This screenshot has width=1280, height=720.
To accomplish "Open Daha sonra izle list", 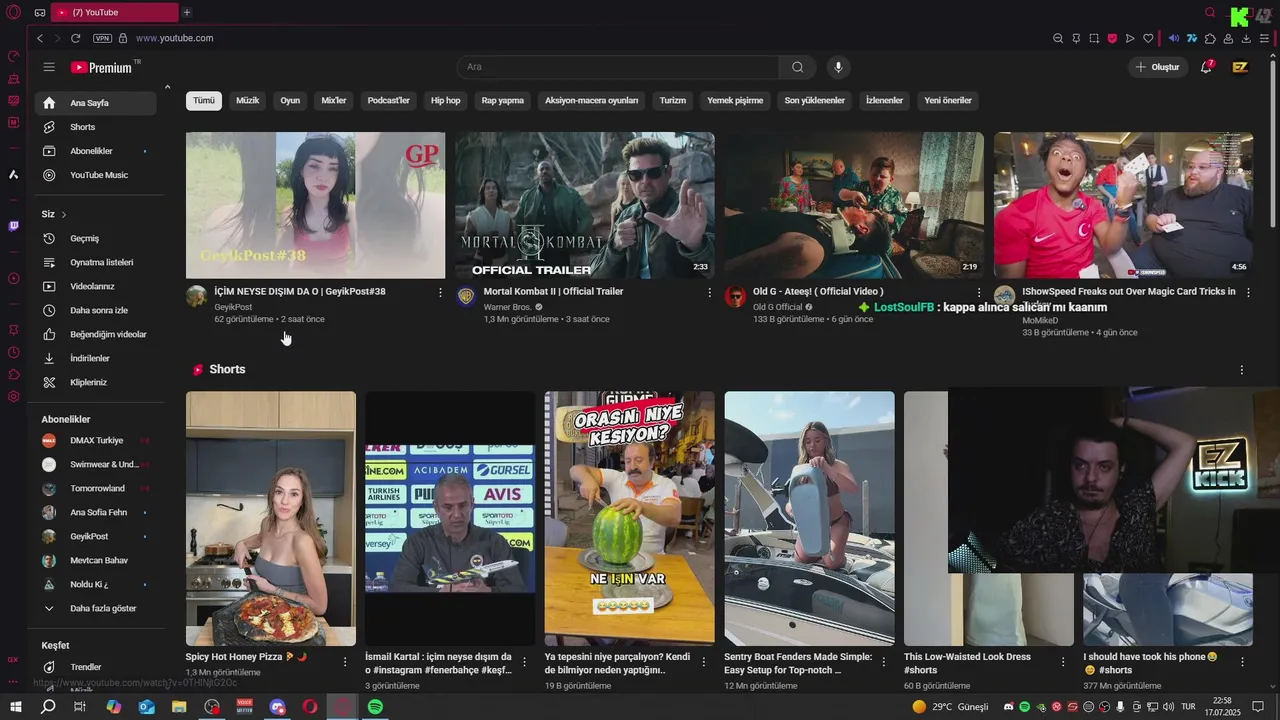I will (96, 310).
